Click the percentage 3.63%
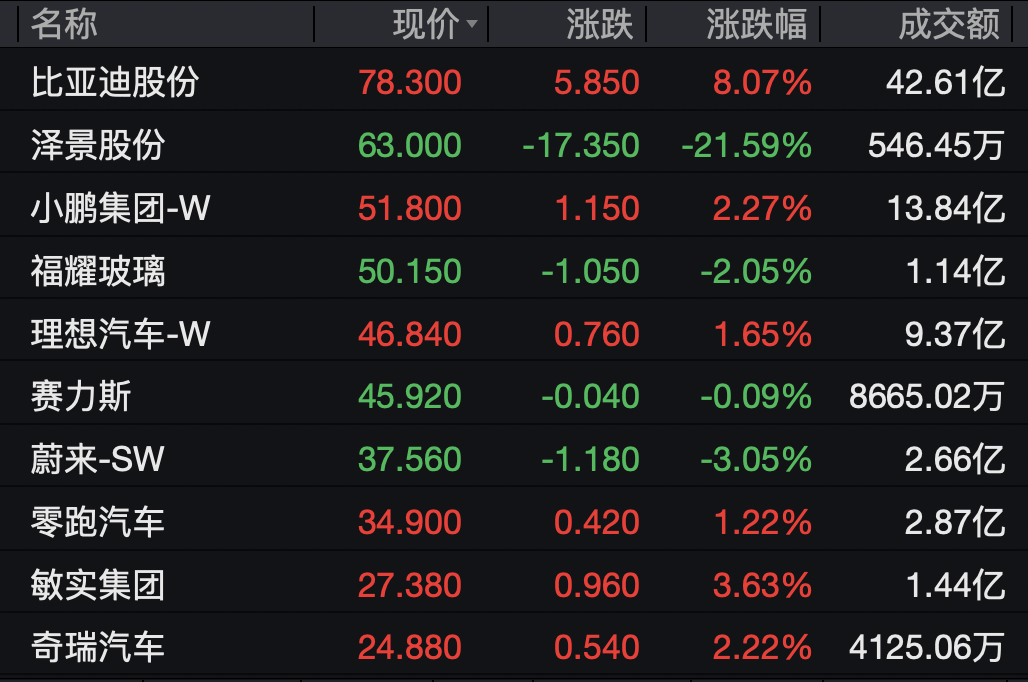The image size is (1028, 682). 762,585
